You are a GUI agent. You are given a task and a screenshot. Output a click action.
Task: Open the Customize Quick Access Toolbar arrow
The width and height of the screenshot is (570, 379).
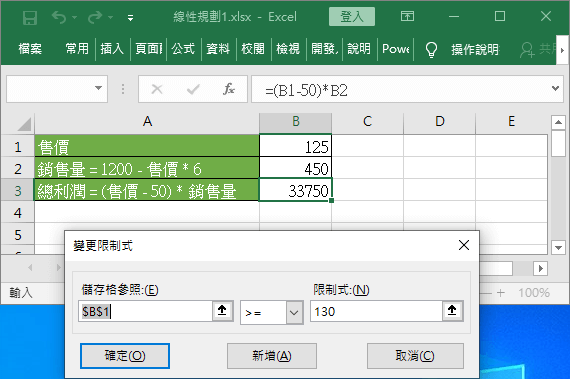tap(130, 17)
